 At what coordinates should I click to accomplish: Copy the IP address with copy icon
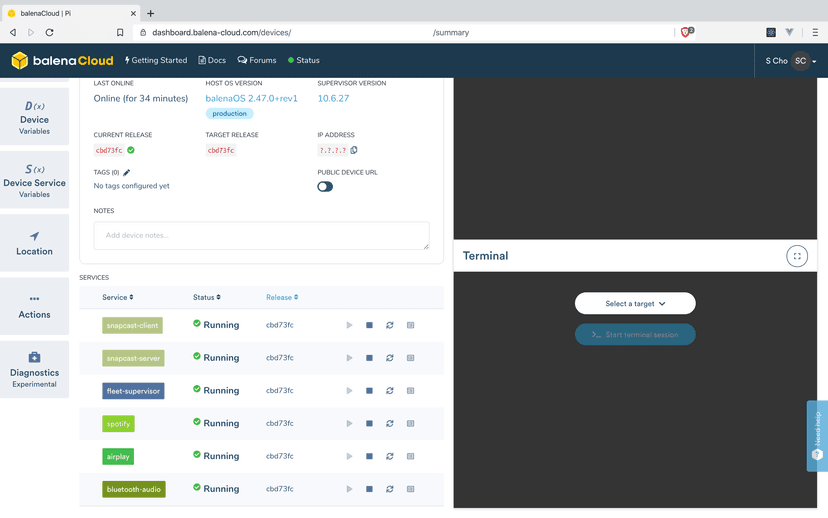pyautogui.click(x=354, y=151)
